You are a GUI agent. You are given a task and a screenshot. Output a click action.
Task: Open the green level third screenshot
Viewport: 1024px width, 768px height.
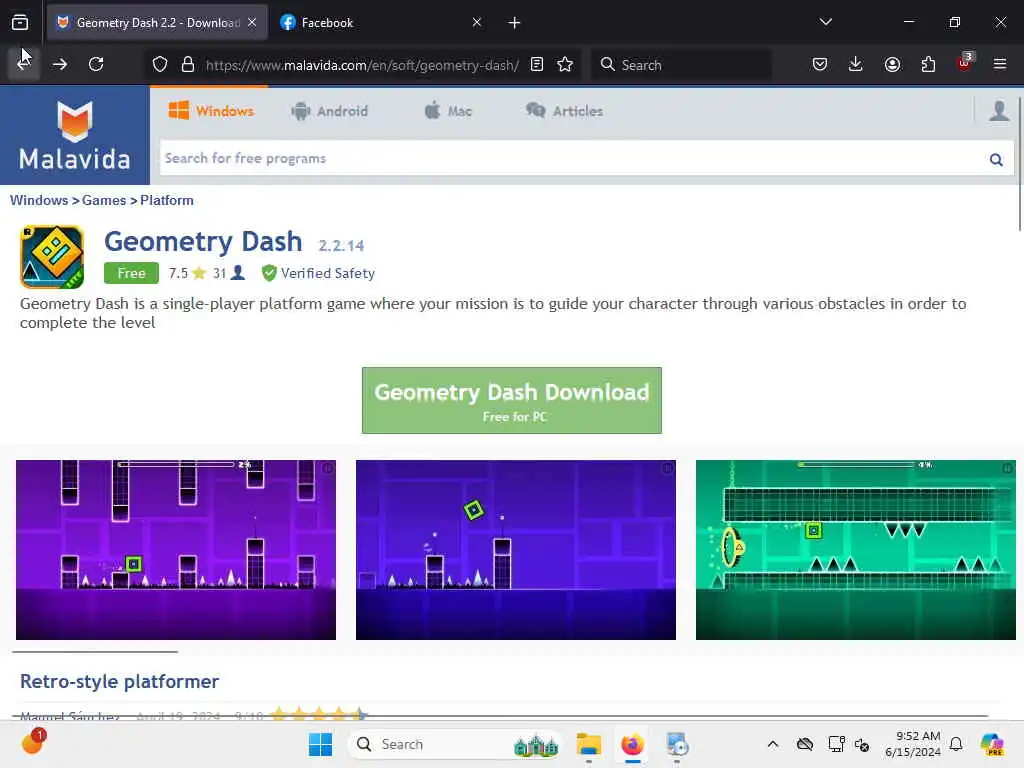point(856,550)
